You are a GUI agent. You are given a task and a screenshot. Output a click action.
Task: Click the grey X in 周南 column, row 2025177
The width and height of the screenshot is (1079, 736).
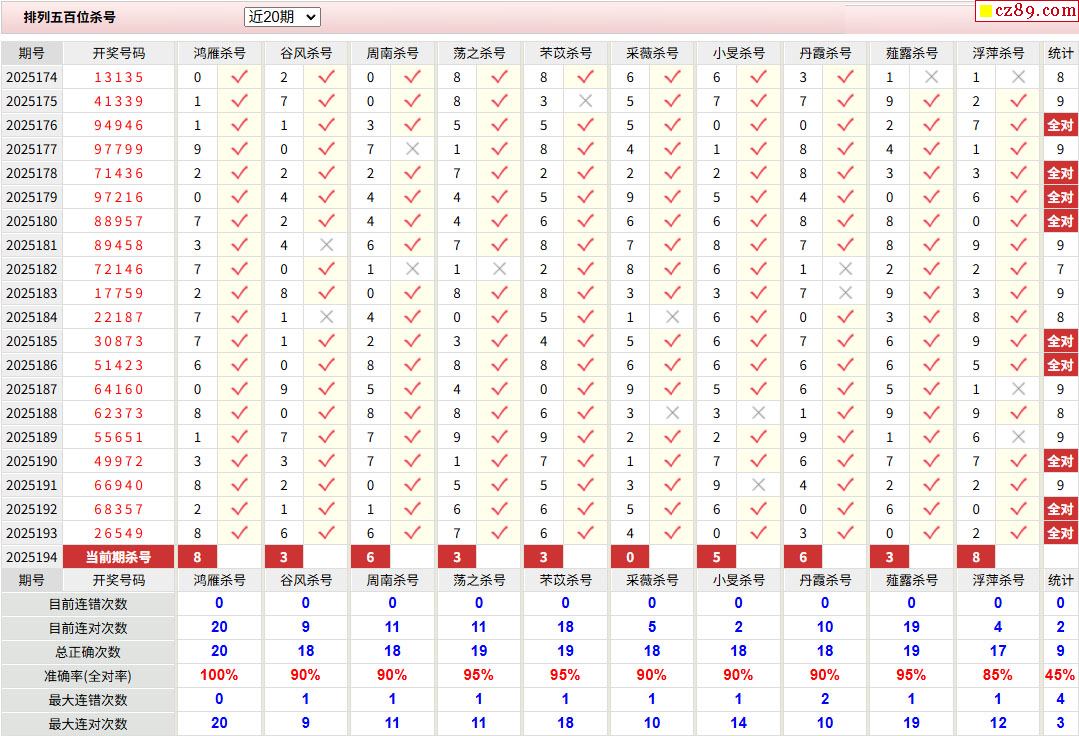412,149
